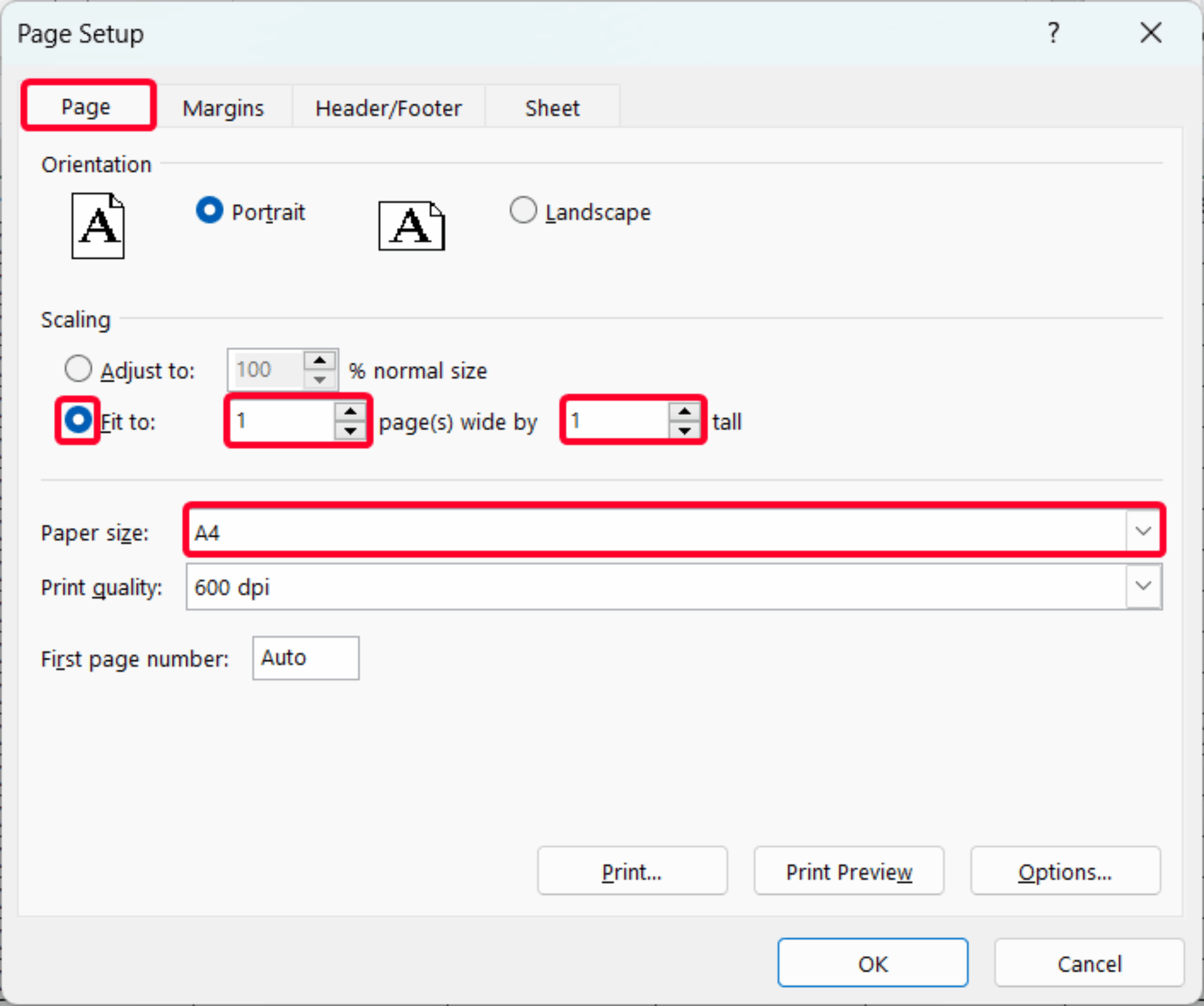Open Print Preview

point(848,871)
